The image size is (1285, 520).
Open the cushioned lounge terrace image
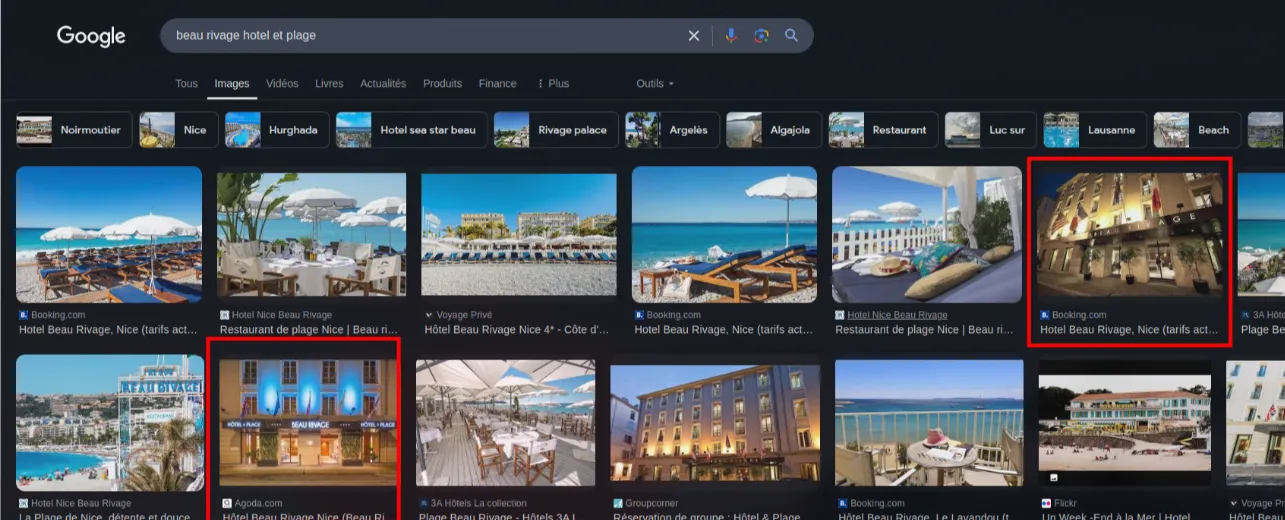[x=927, y=235]
